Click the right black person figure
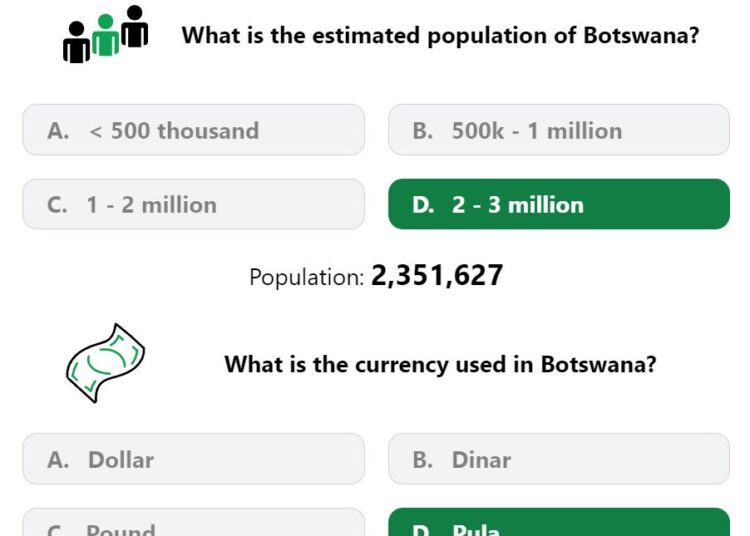The width and height of the screenshot is (750, 536). pyautogui.click(x=134, y=26)
